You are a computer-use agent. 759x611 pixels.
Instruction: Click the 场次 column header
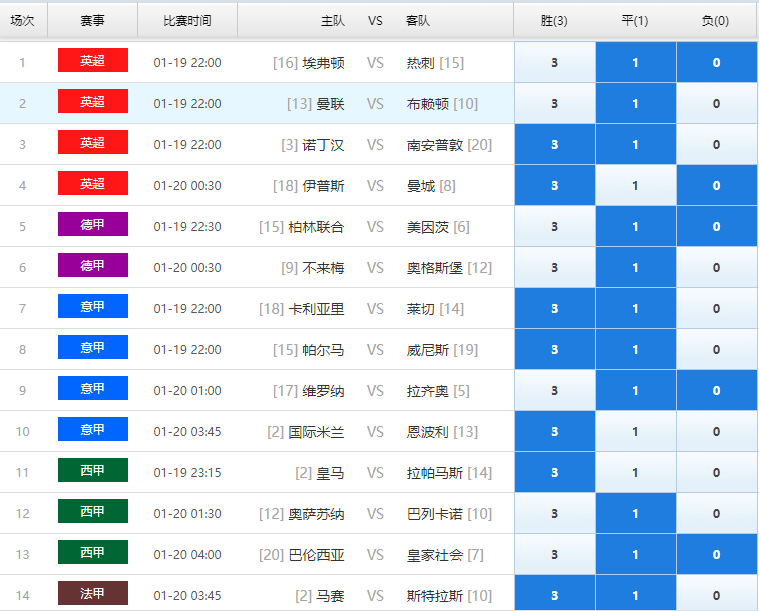click(x=23, y=21)
